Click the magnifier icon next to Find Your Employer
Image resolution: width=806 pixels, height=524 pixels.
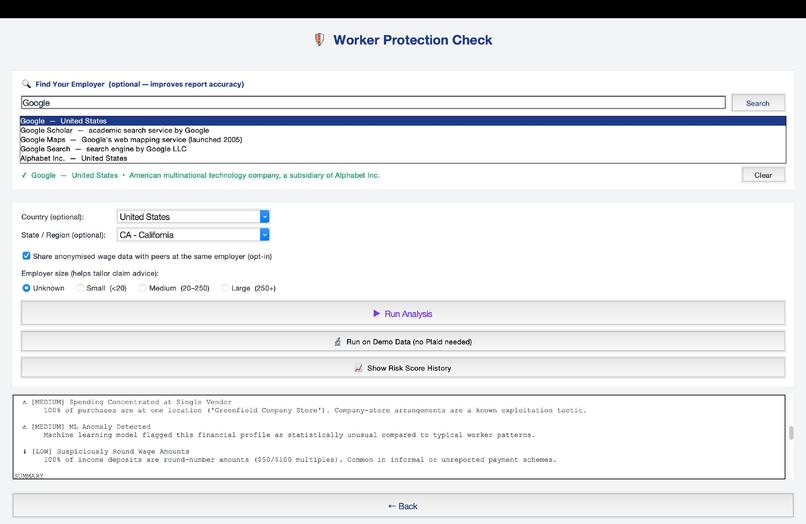[26, 84]
